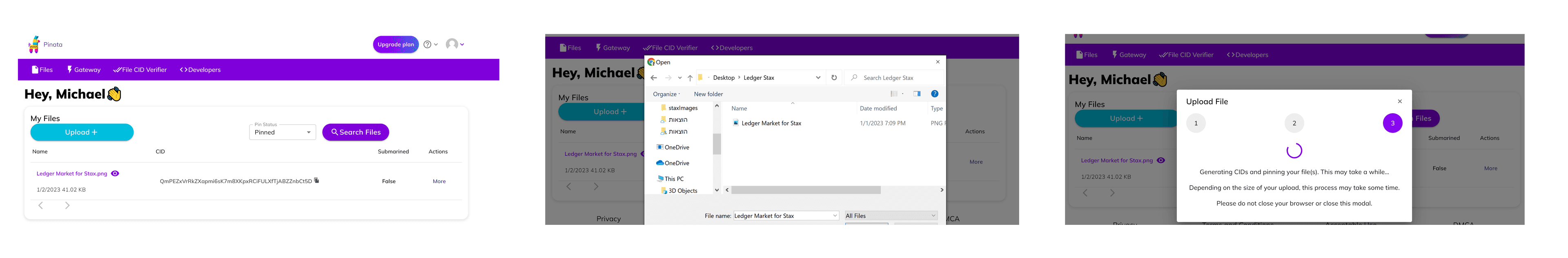Click Desktop in the Open dialog breadcrumb
This screenshot has height=258, width=1568.
click(x=724, y=78)
